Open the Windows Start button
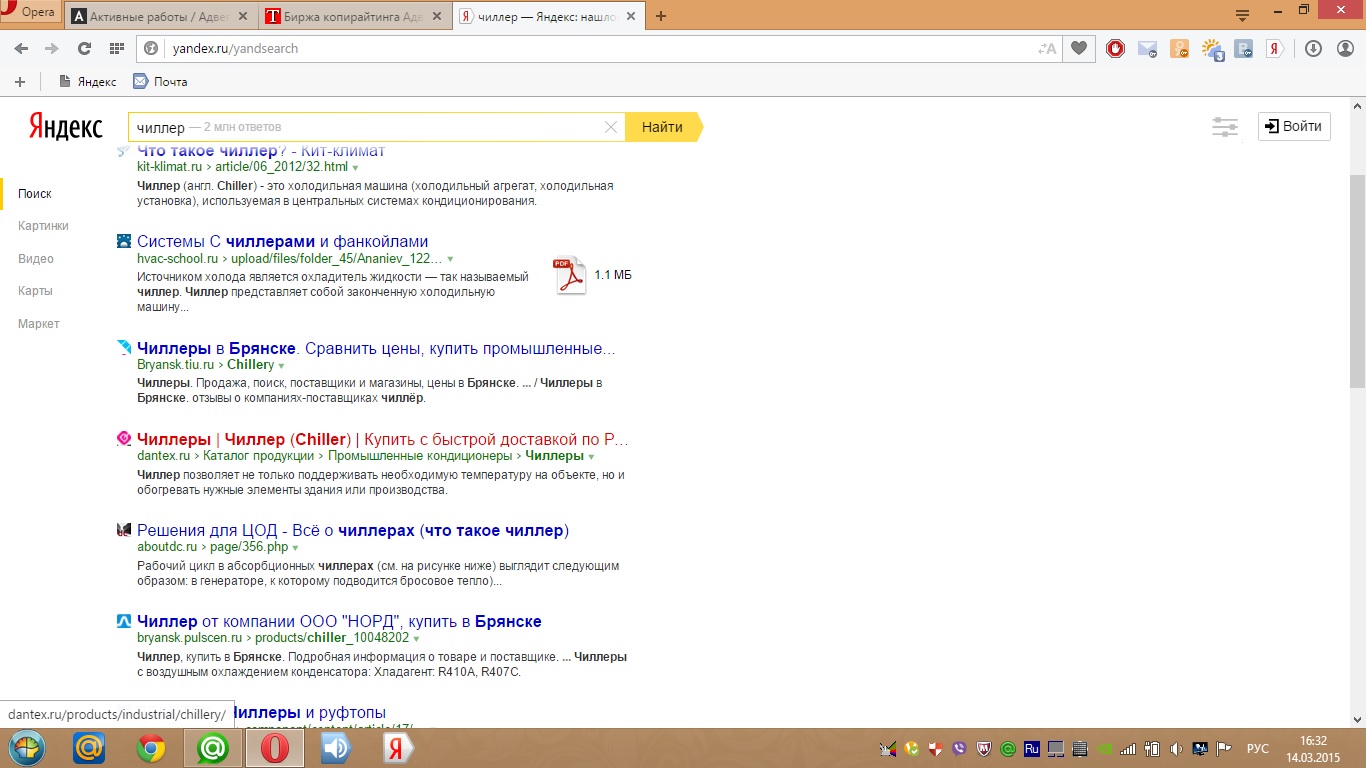The image size is (1366, 768). coord(27,748)
